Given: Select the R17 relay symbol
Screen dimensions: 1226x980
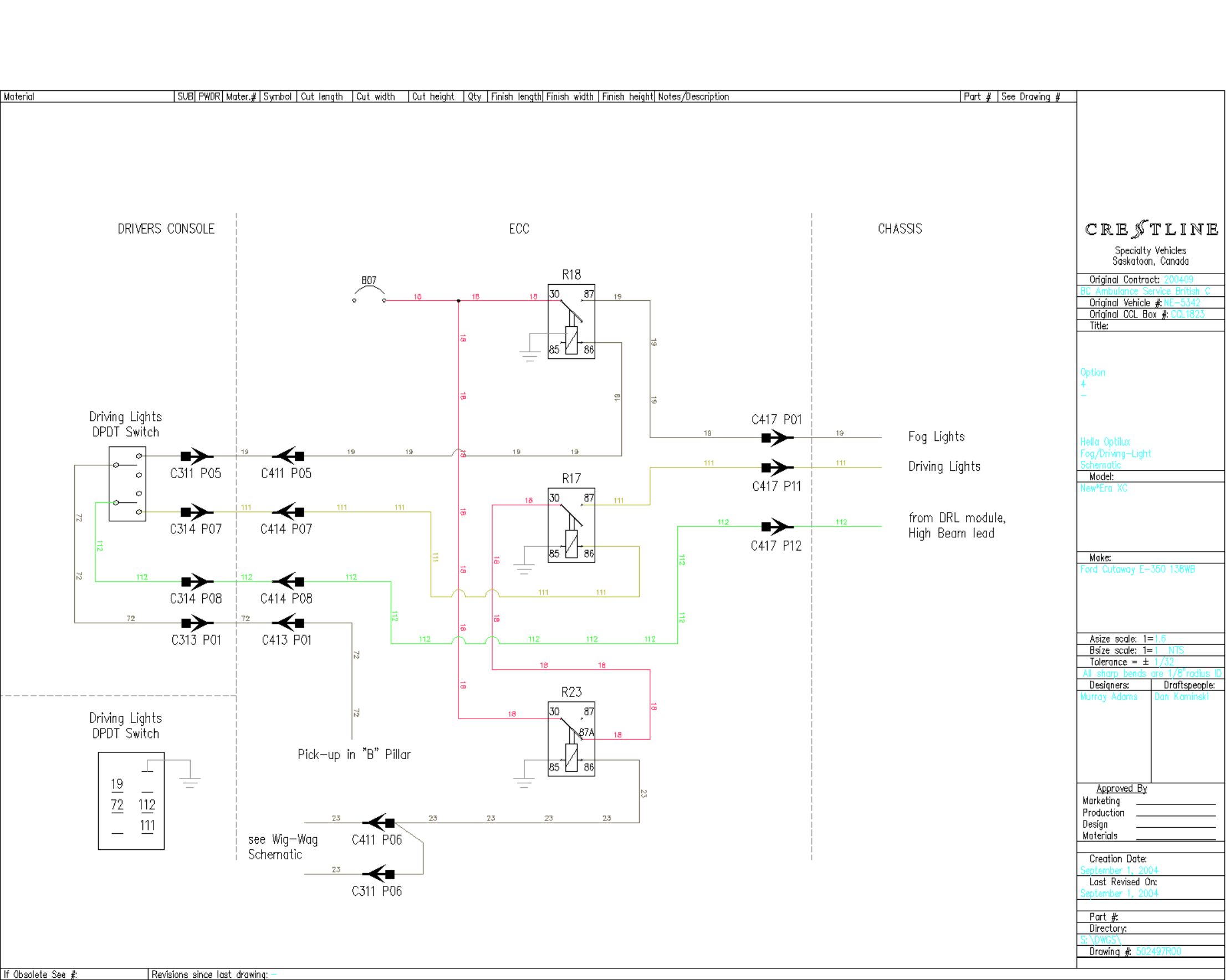Looking at the screenshot, I should (x=571, y=525).
